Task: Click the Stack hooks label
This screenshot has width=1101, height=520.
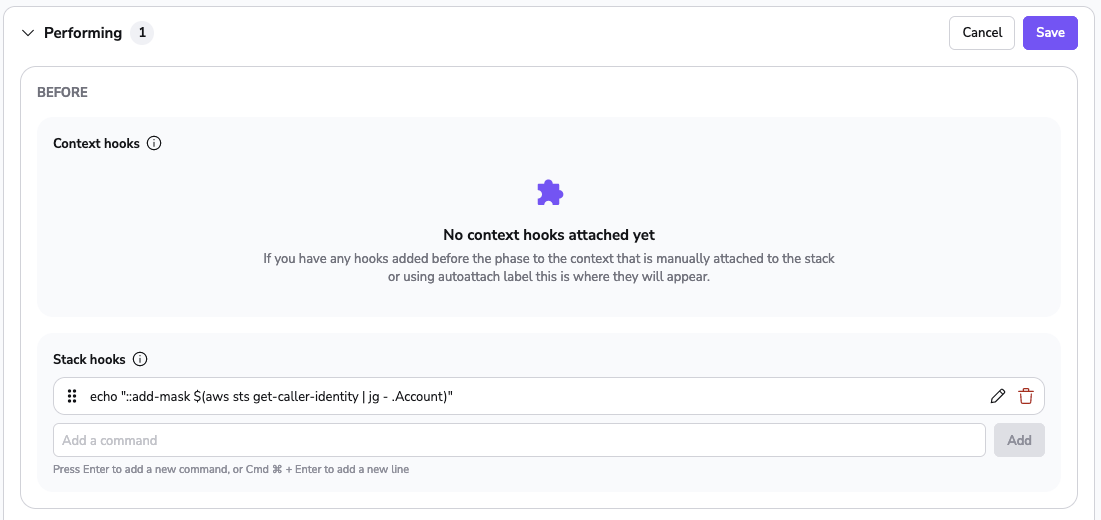Action: tap(90, 359)
